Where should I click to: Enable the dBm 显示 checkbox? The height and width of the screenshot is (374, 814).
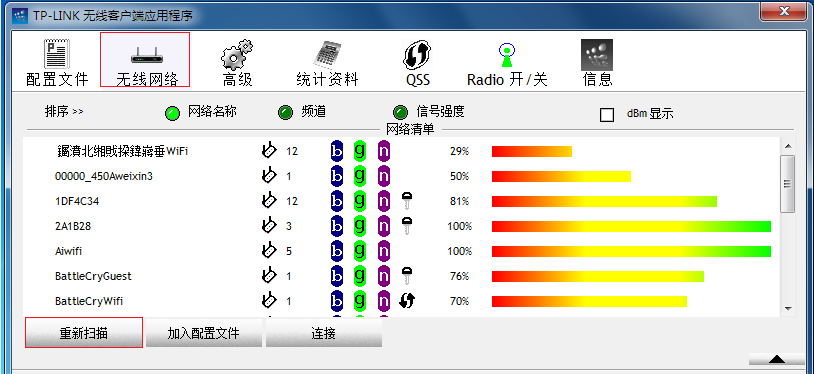(607, 114)
